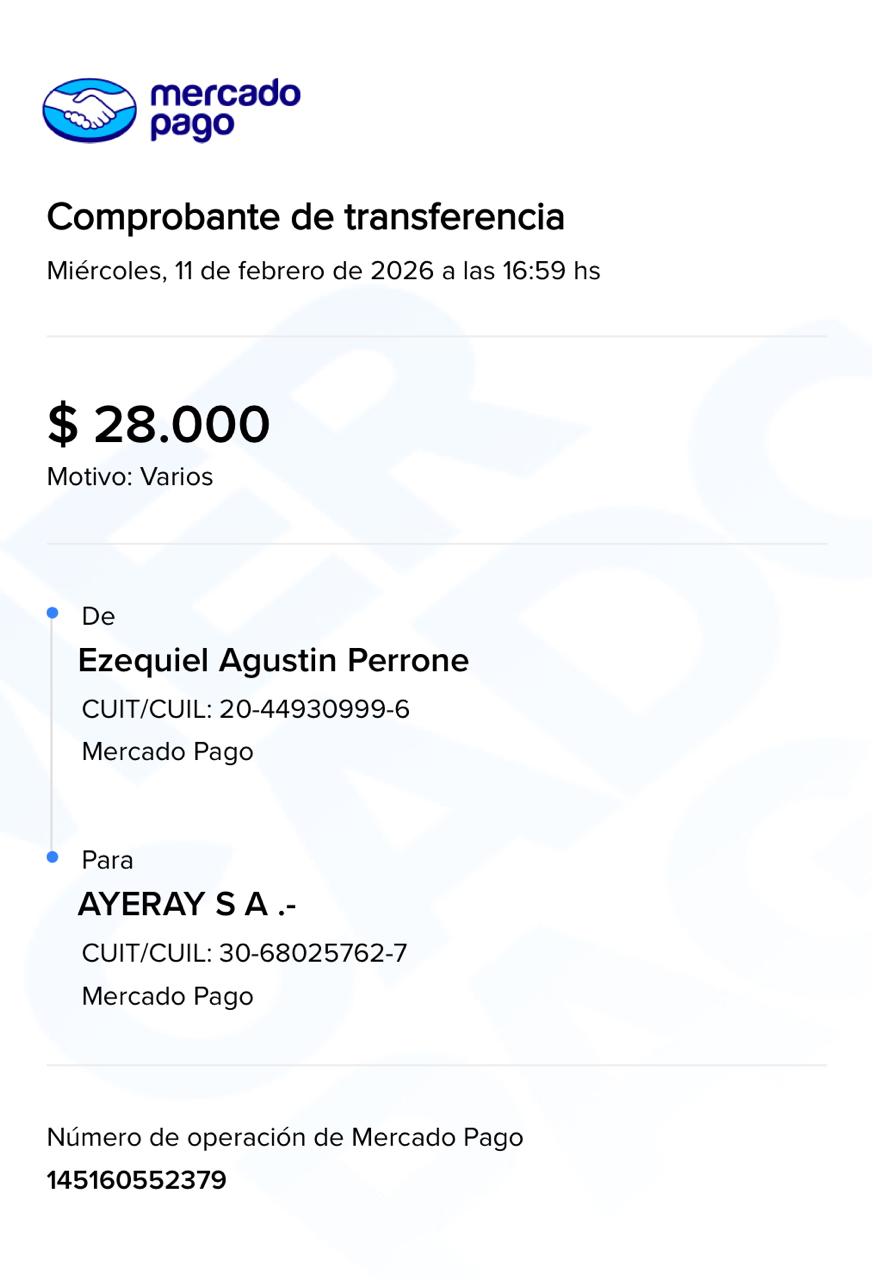Click sender CUIT/CUIL 20-44930999-6

click(245, 709)
